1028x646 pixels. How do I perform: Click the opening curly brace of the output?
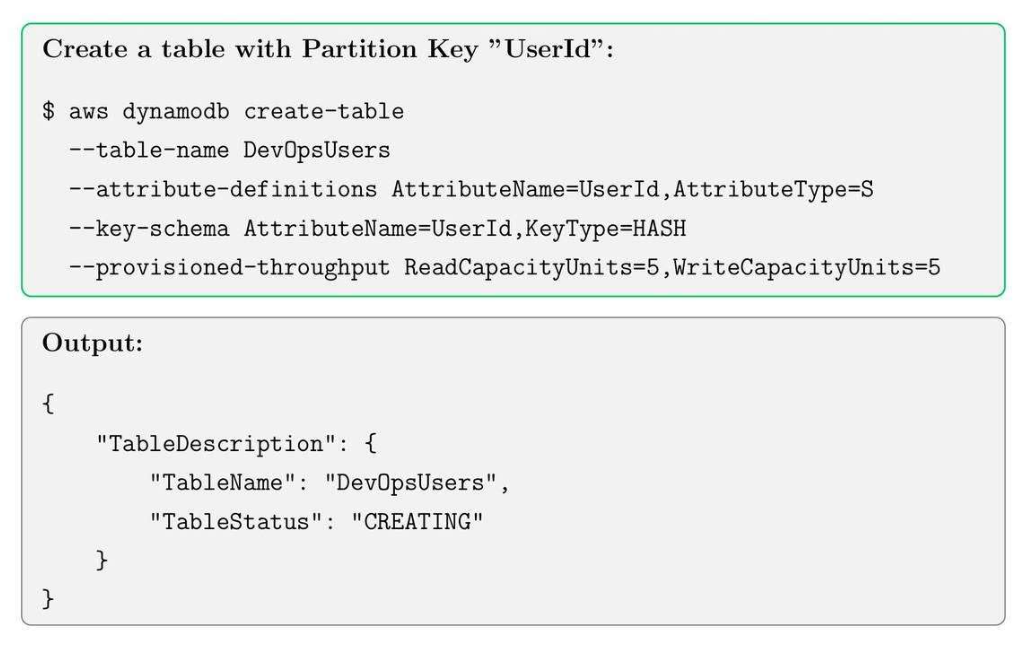48,403
